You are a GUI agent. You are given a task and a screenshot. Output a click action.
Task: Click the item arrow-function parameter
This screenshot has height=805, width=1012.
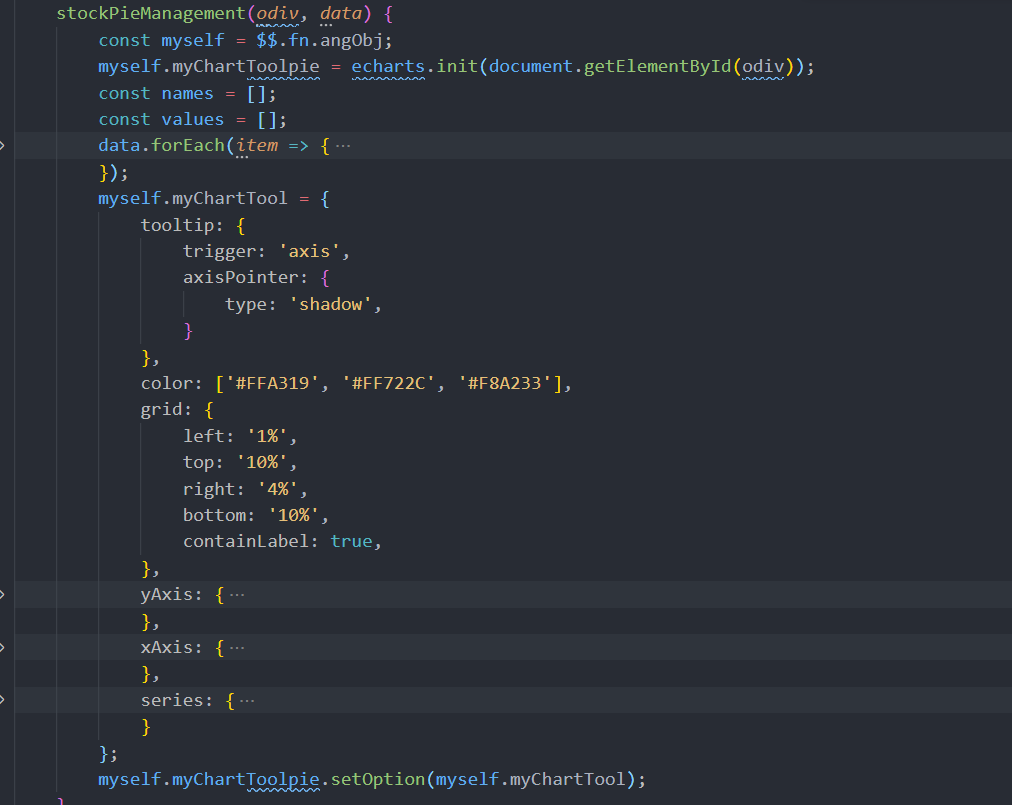click(257, 145)
